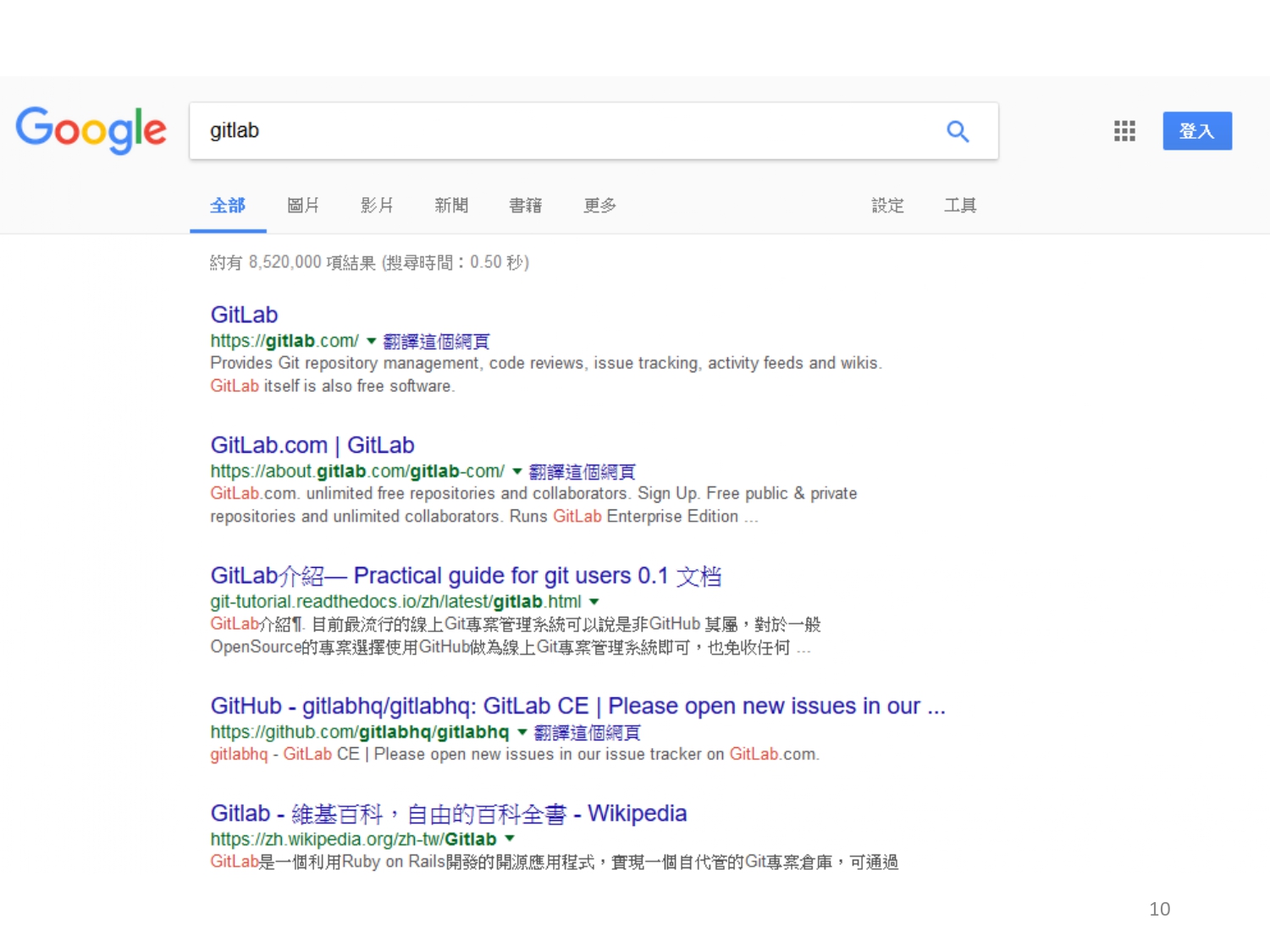
Task: Click 翻譯這個網頁 next to github.com result
Action: point(587,732)
